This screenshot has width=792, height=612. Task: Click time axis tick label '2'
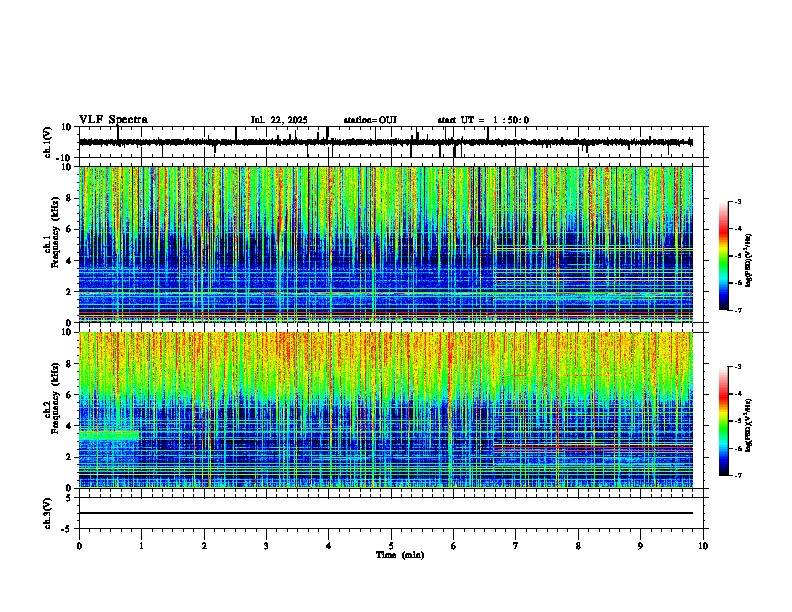coord(204,546)
